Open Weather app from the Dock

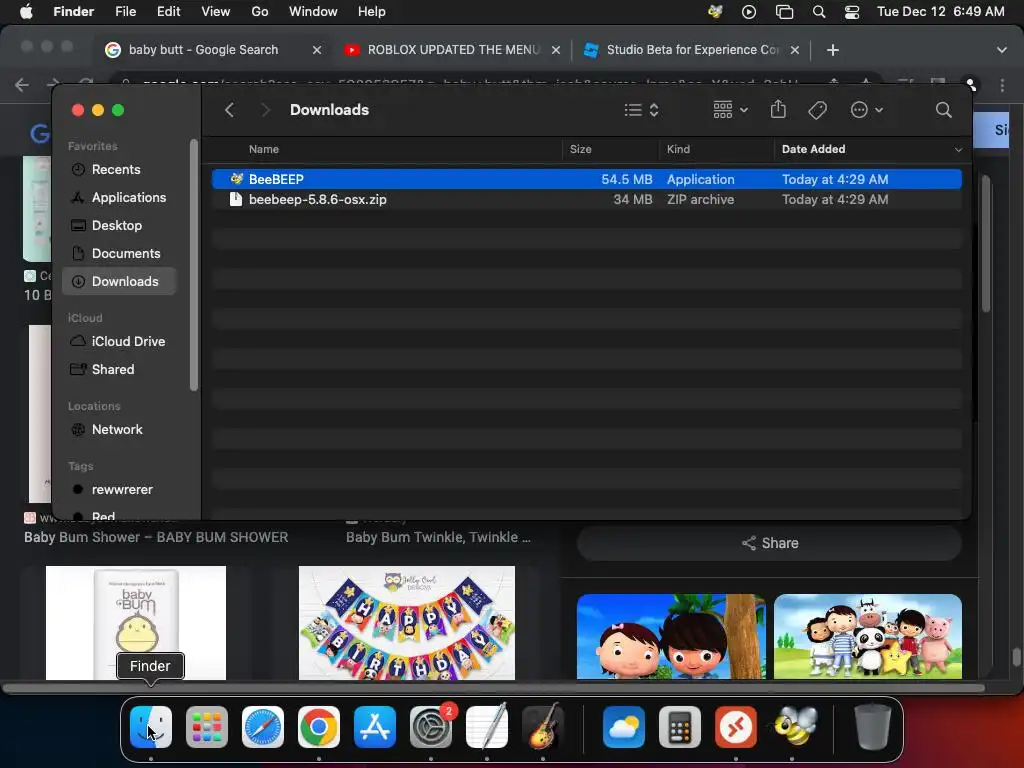point(624,727)
